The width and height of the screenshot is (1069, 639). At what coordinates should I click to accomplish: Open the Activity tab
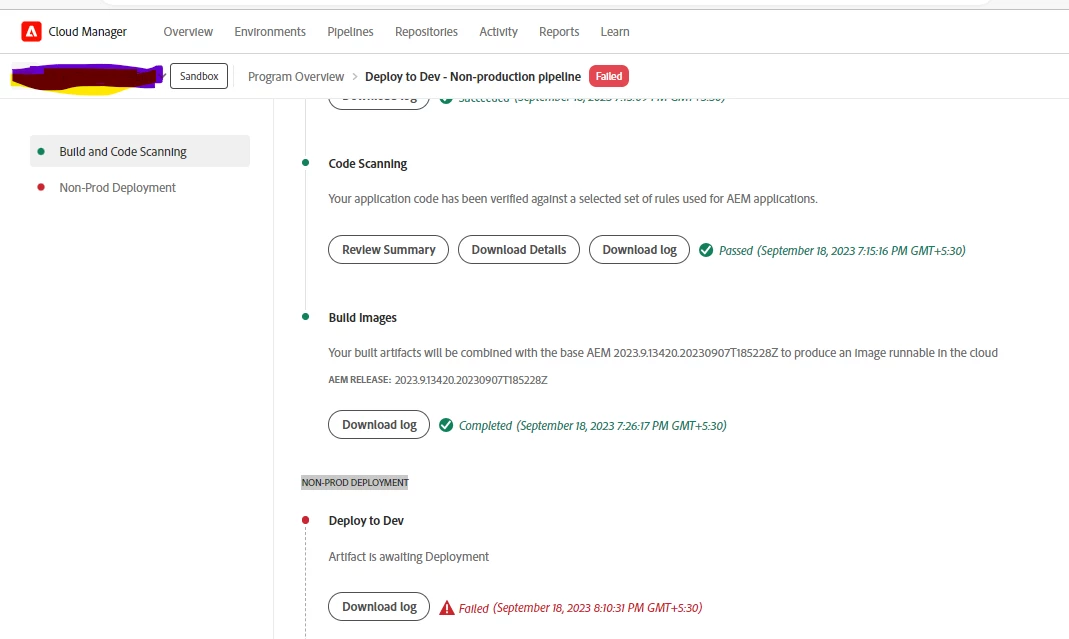click(x=498, y=31)
